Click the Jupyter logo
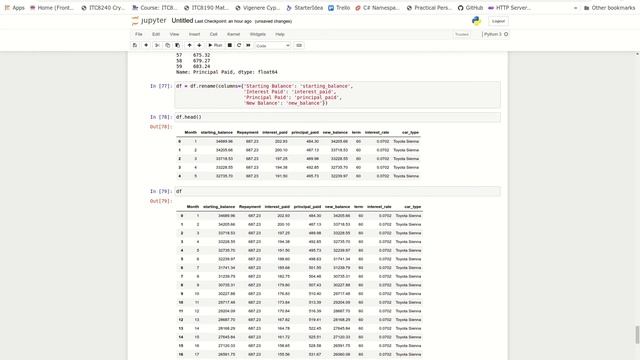This screenshot has width=640, height=360. pyautogui.click(x=149, y=21)
